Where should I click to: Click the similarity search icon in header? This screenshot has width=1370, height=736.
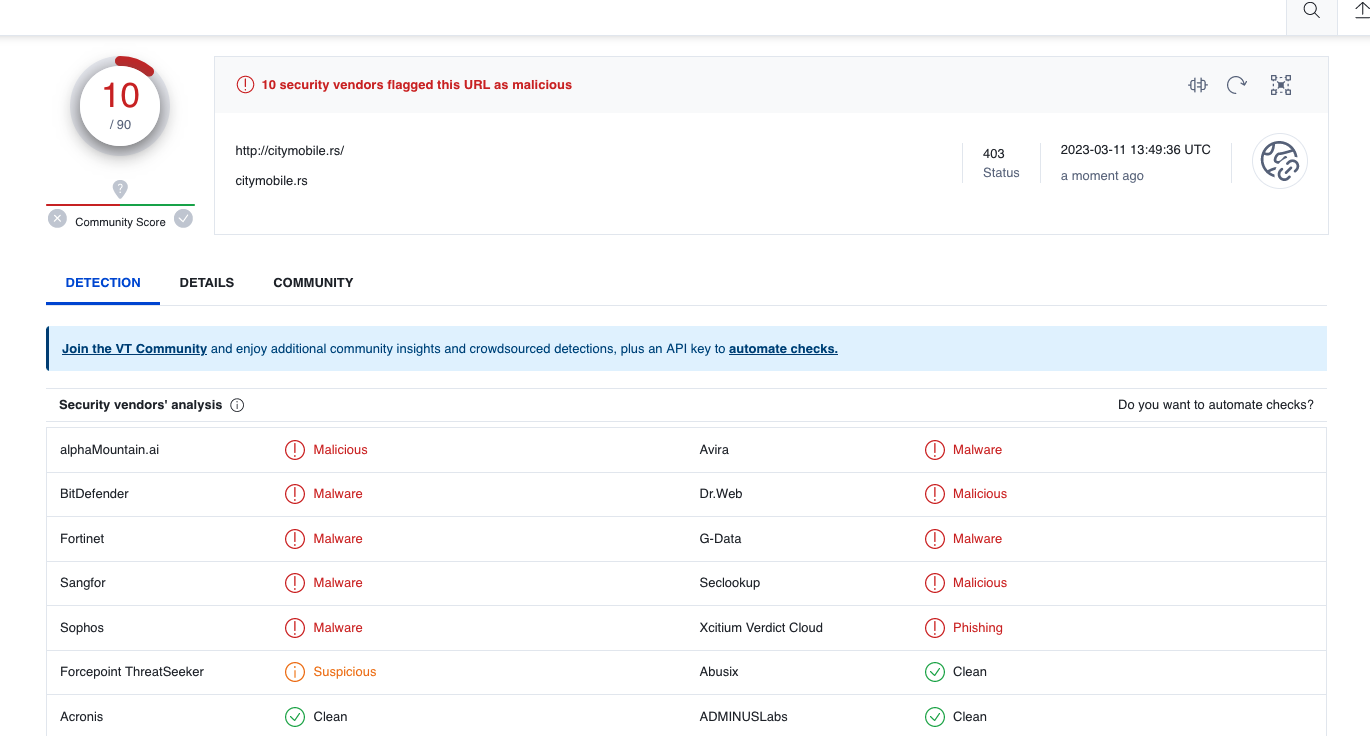[x=1198, y=85]
